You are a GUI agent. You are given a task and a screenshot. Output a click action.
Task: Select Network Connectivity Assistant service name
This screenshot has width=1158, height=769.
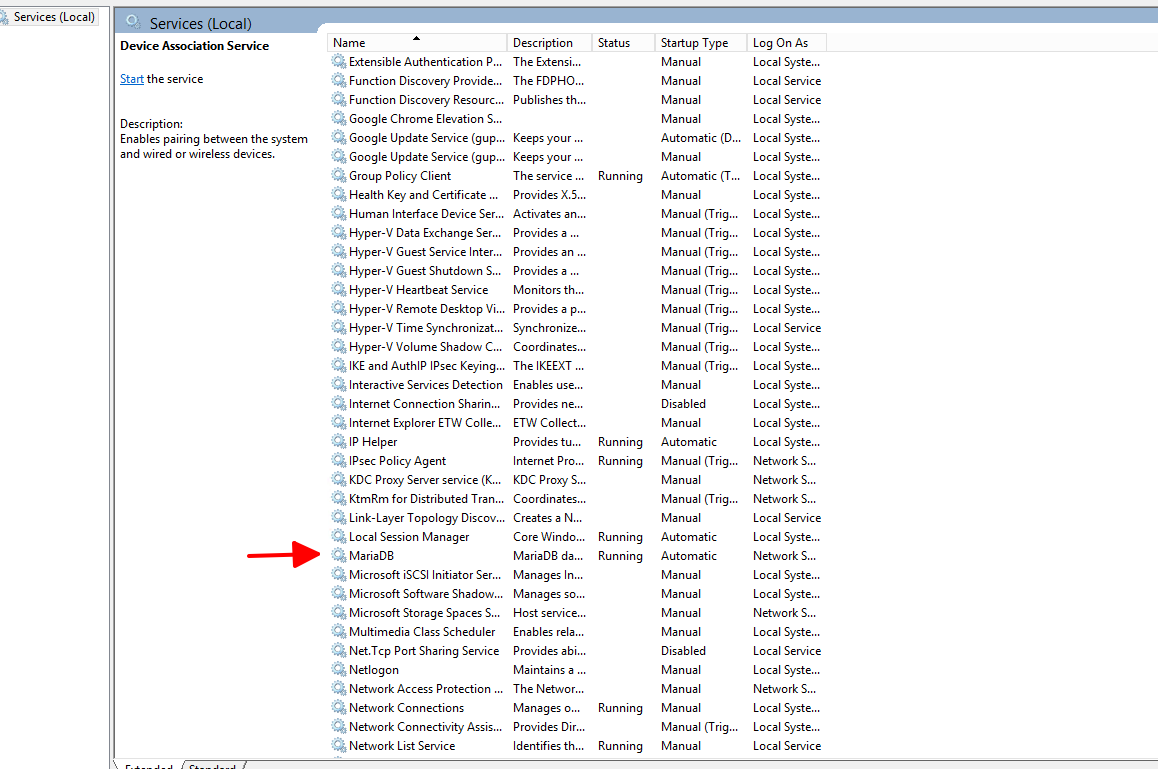[425, 727]
